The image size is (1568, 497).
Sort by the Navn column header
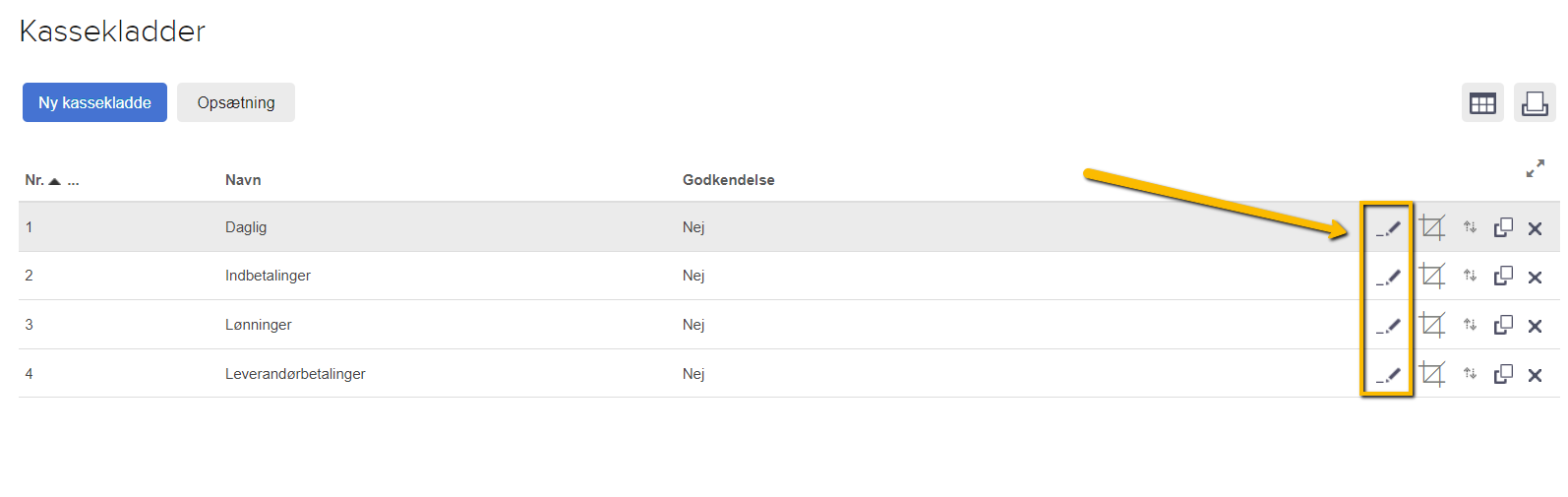tap(243, 180)
